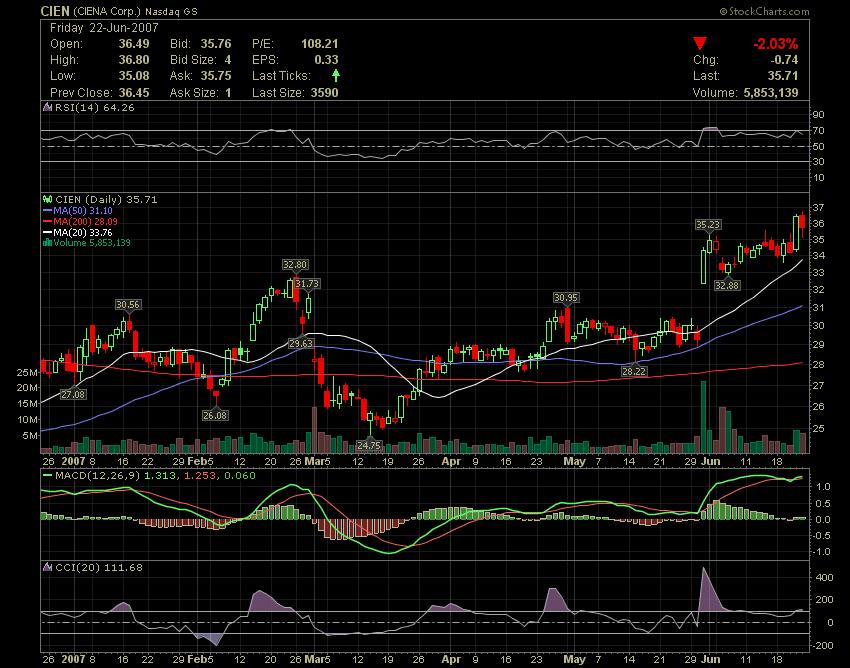Click the -200 label on CCI axis

click(822, 645)
